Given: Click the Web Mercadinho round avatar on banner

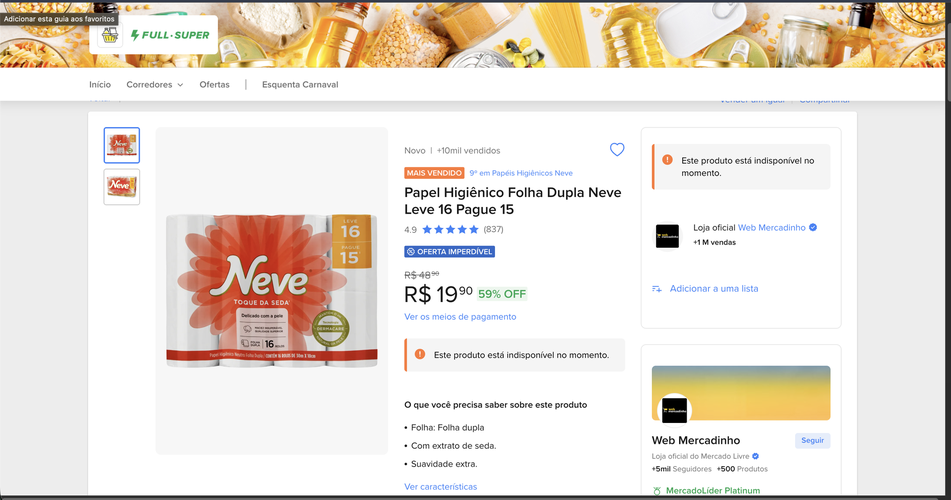Looking at the screenshot, I should tap(674, 410).
